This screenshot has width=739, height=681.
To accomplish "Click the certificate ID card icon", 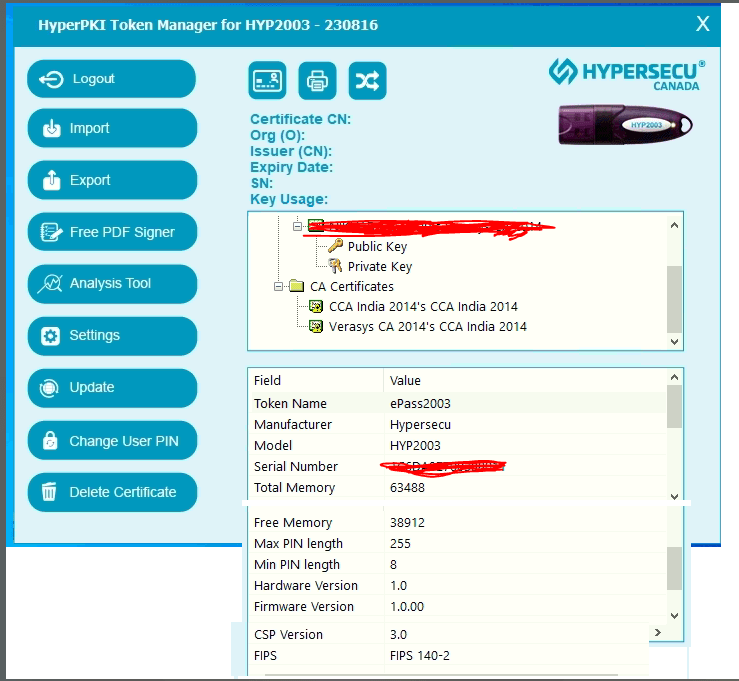I will click(267, 81).
